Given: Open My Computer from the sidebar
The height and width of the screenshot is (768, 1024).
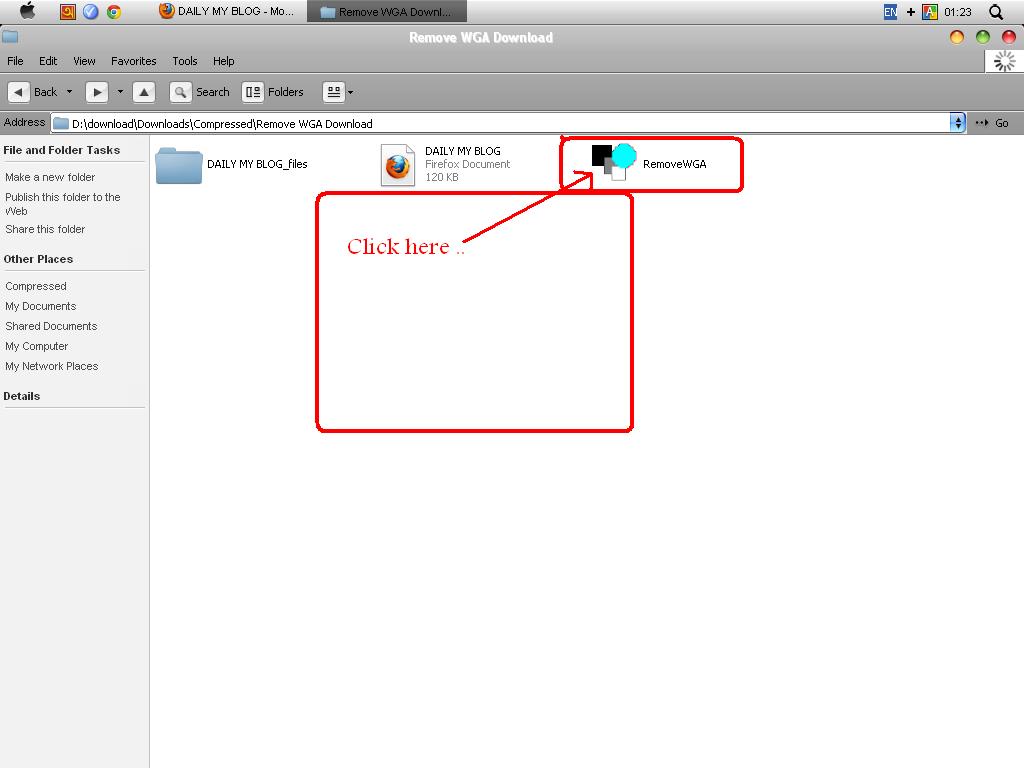Looking at the screenshot, I should pyautogui.click(x=36, y=346).
